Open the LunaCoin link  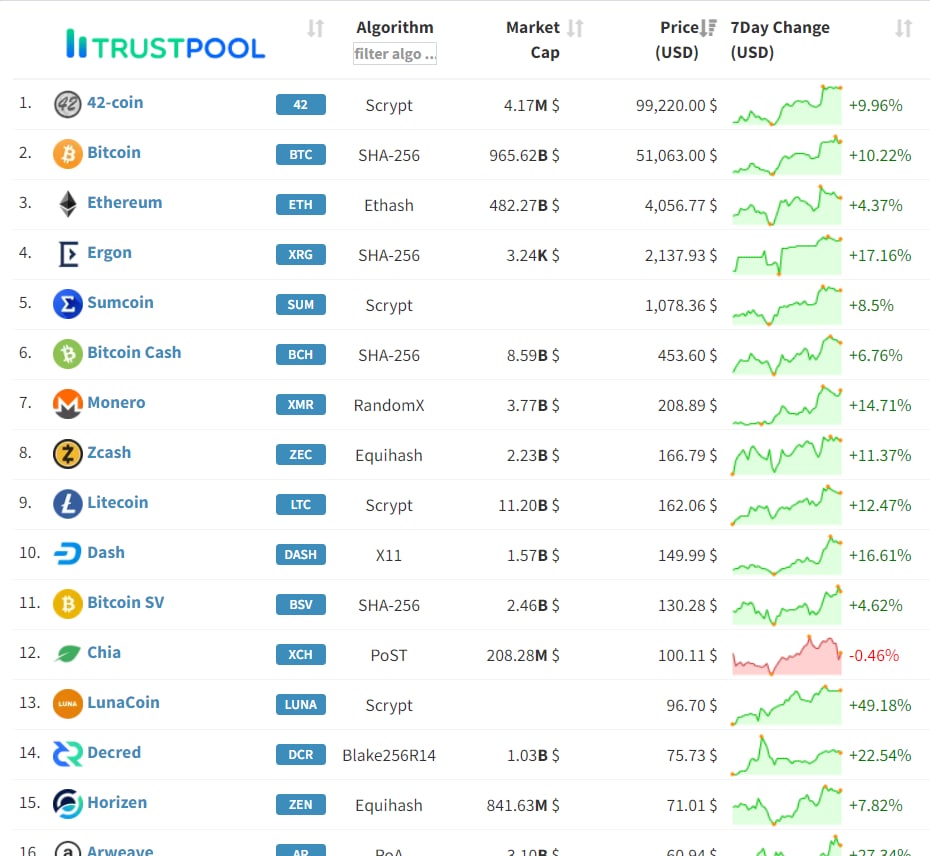click(x=123, y=703)
